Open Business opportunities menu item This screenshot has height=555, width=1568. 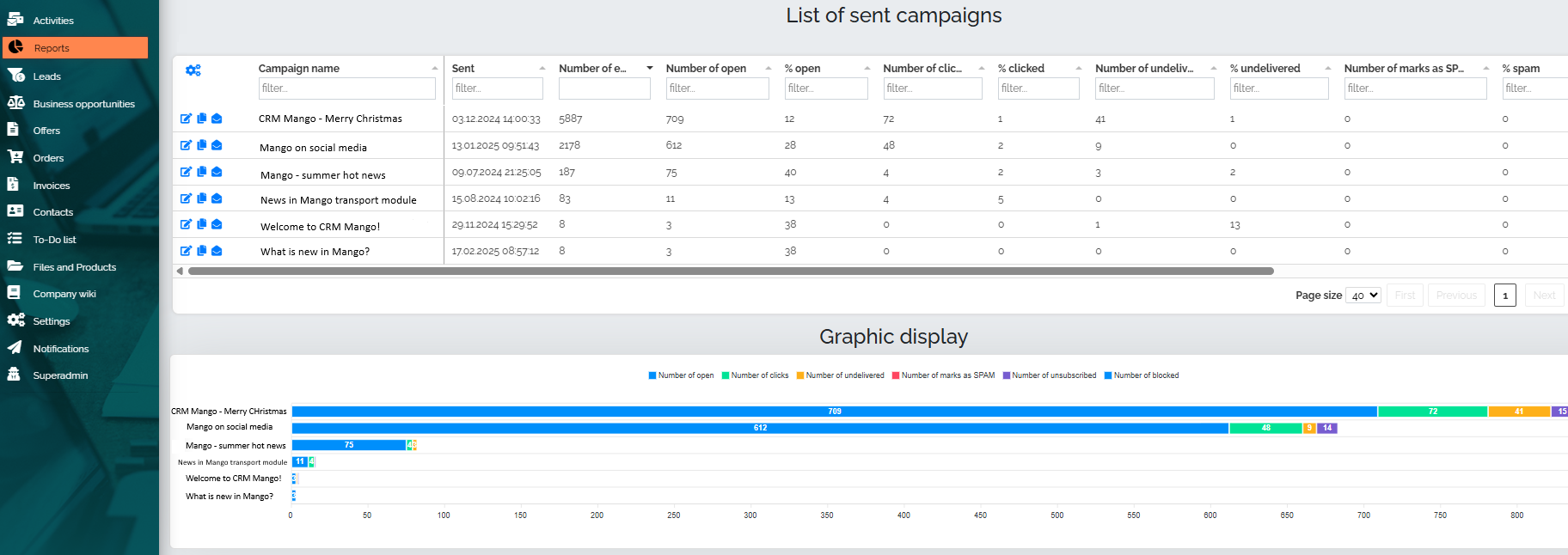coord(83,104)
